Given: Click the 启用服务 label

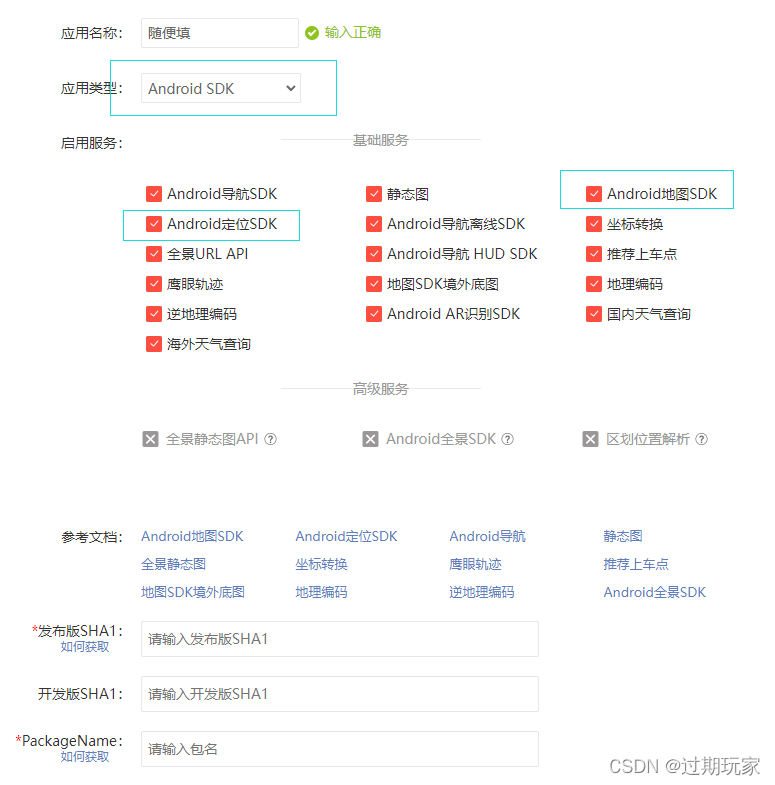Looking at the screenshot, I should point(92,143).
